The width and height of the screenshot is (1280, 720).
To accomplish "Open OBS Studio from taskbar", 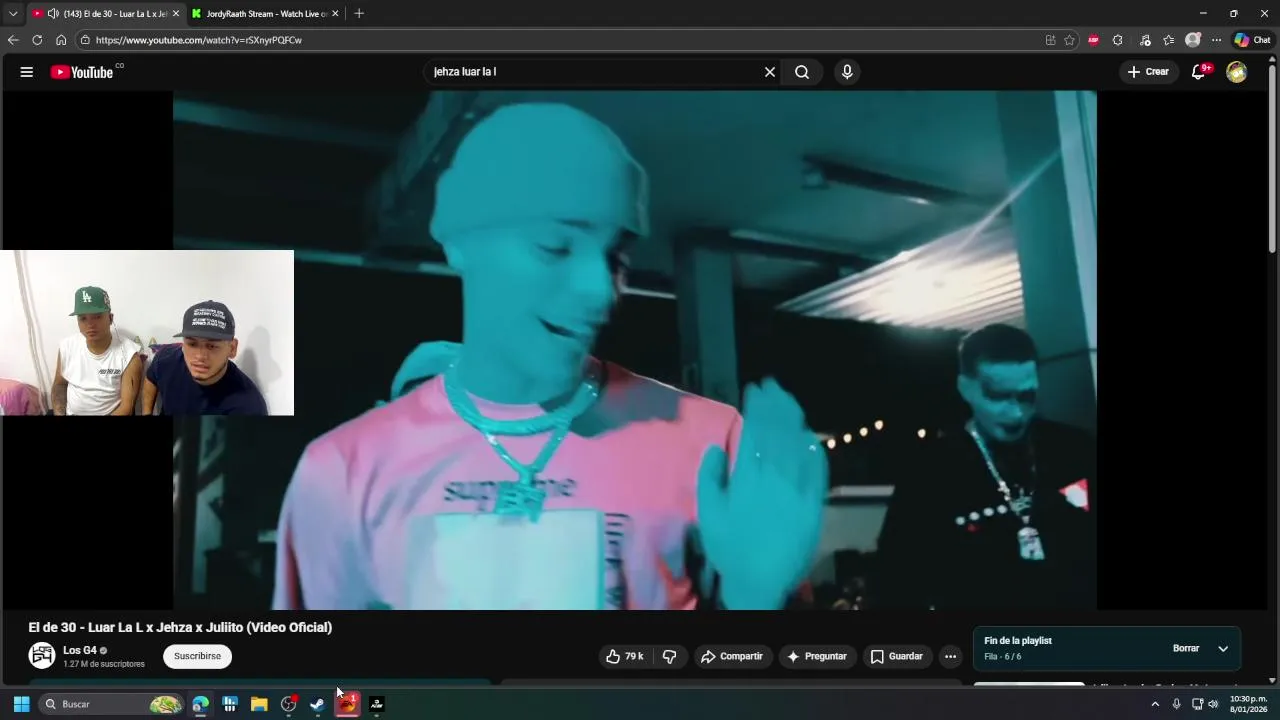I will pos(288,704).
